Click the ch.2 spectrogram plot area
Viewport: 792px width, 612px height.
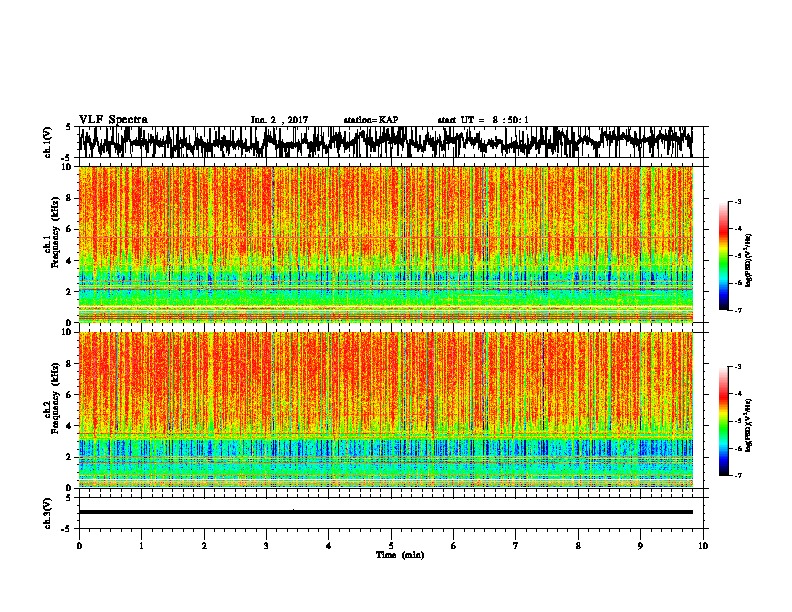[386, 410]
